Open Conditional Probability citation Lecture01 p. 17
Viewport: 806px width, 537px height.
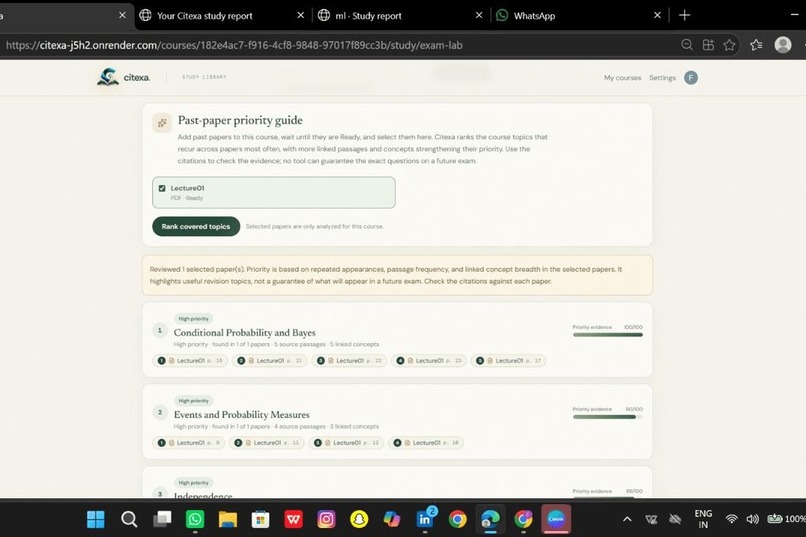point(509,361)
